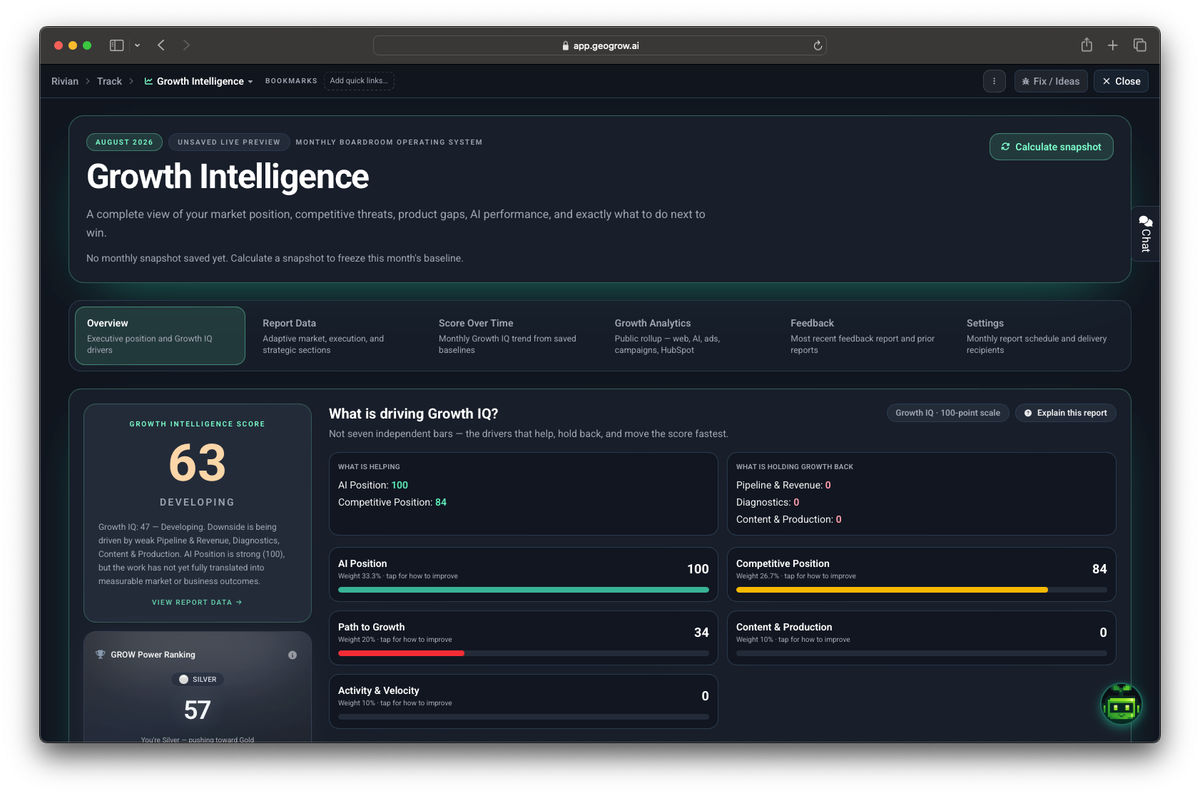Click the app.geogrow.ai address bar
Image resolution: width=1200 pixels, height=795 pixels.
pos(600,45)
